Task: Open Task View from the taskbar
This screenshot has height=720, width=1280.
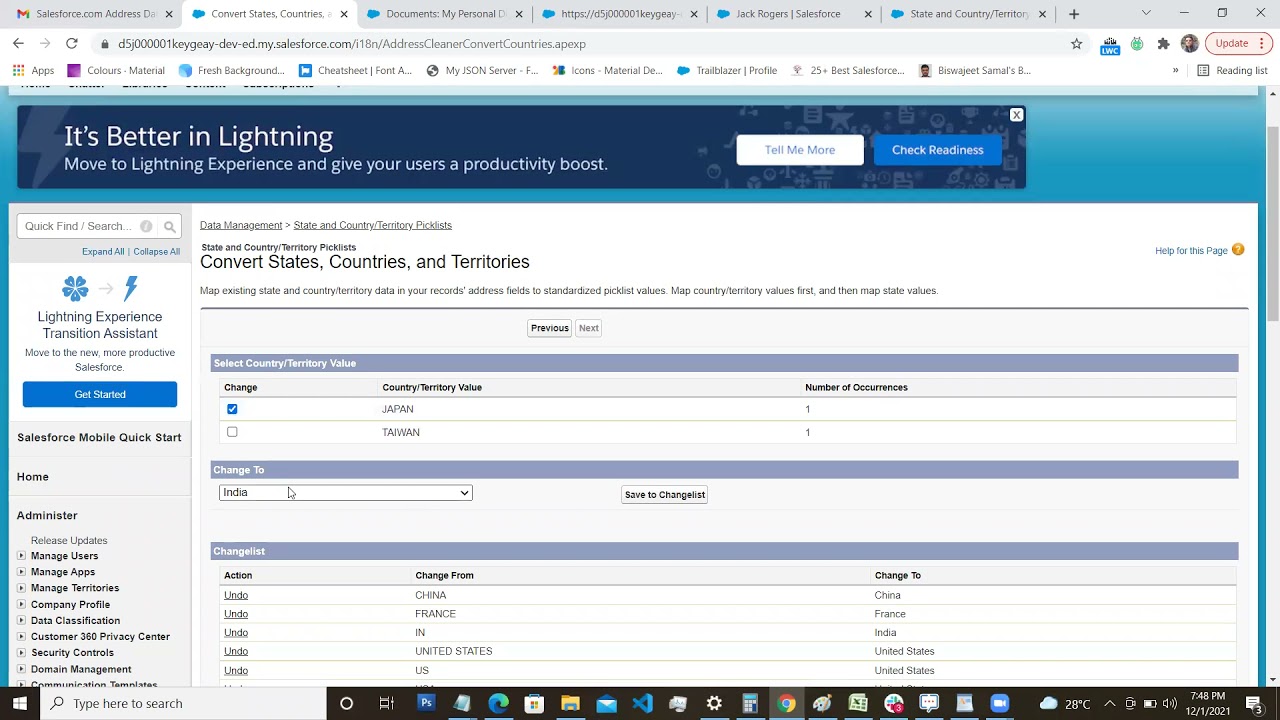Action: click(386, 703)
